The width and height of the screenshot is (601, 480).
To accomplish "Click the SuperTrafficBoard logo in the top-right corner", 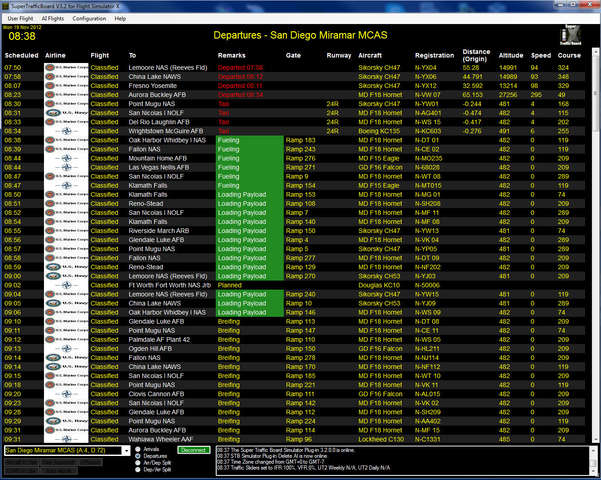I will tap(570, 36).
